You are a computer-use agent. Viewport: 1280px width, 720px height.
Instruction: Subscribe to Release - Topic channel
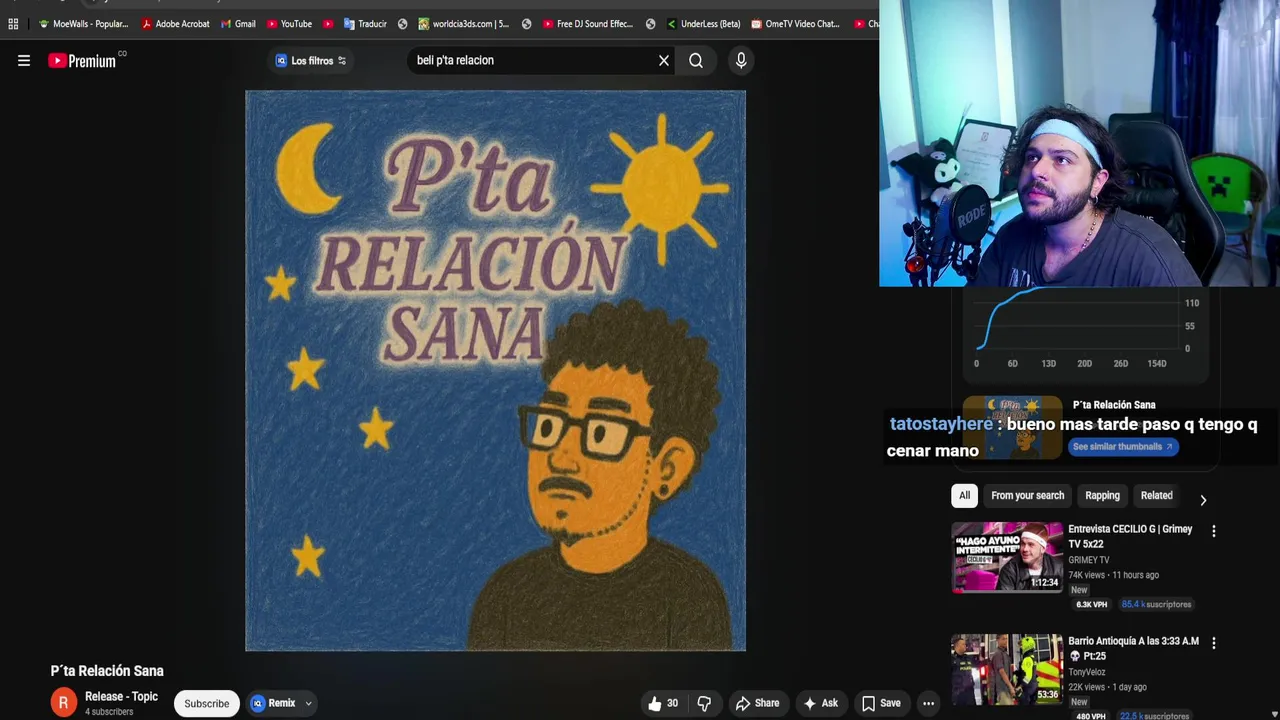(206, 703)
